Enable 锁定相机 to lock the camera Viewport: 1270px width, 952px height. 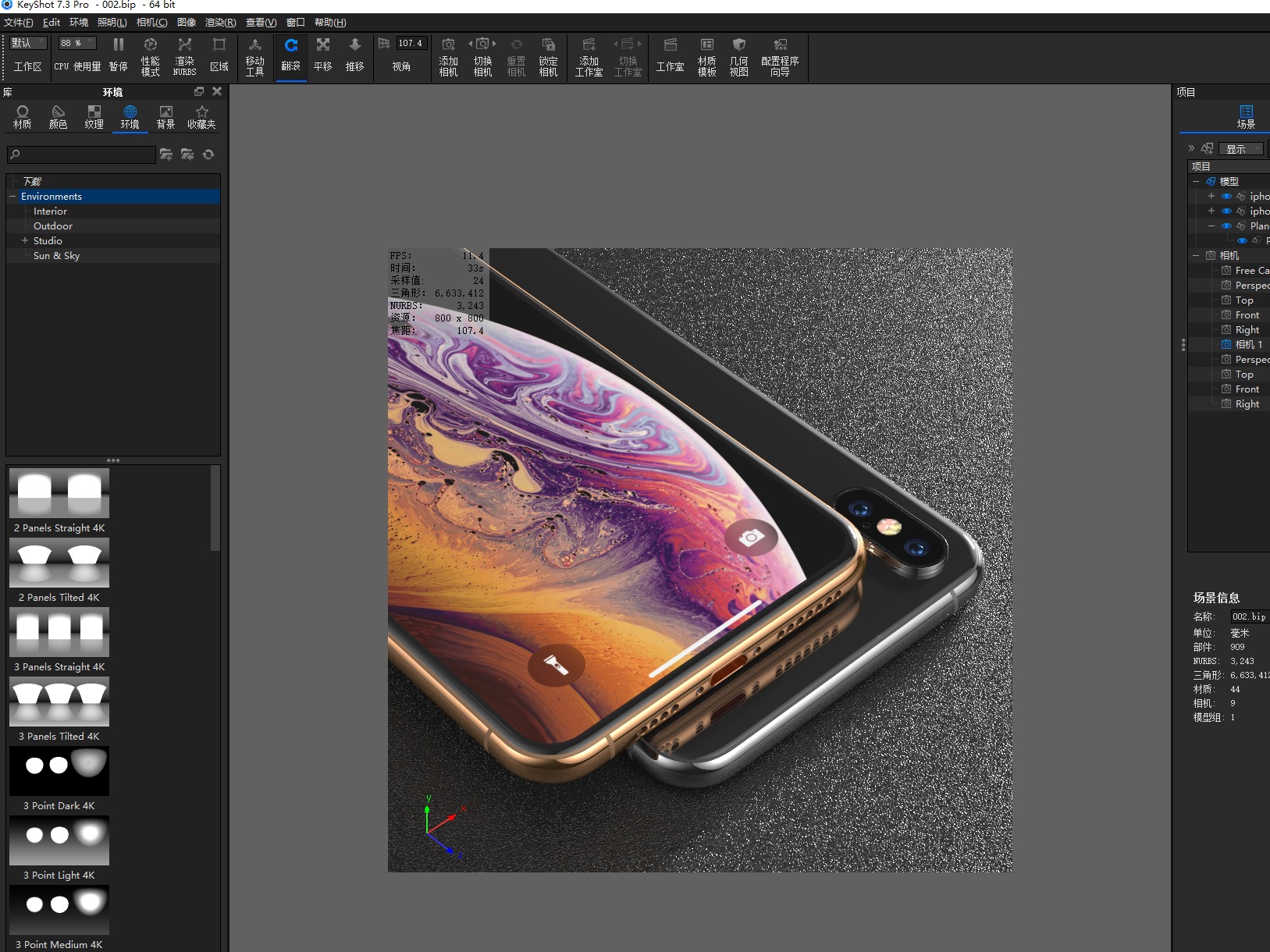tap(548, 55)
